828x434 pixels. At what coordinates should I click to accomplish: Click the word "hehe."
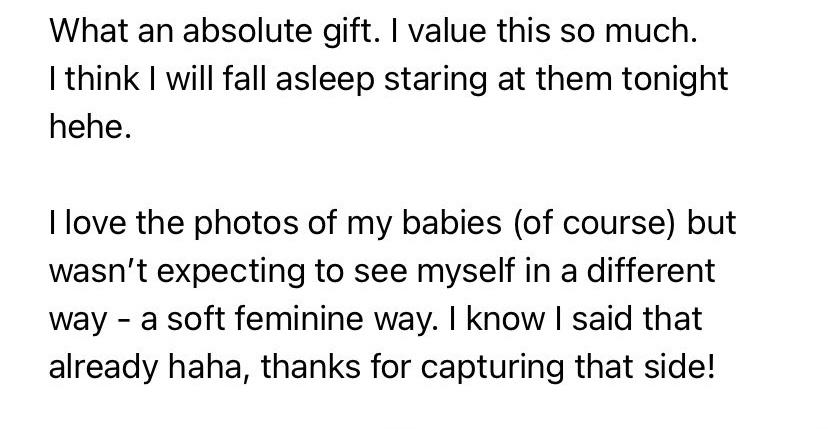pyautogui.click(x=90, y=127)
